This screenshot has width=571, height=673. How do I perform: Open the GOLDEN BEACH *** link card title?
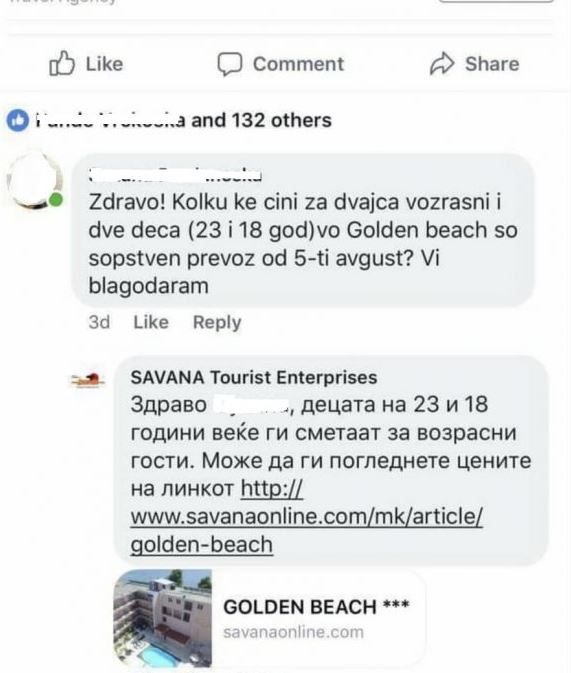(316, 607)
